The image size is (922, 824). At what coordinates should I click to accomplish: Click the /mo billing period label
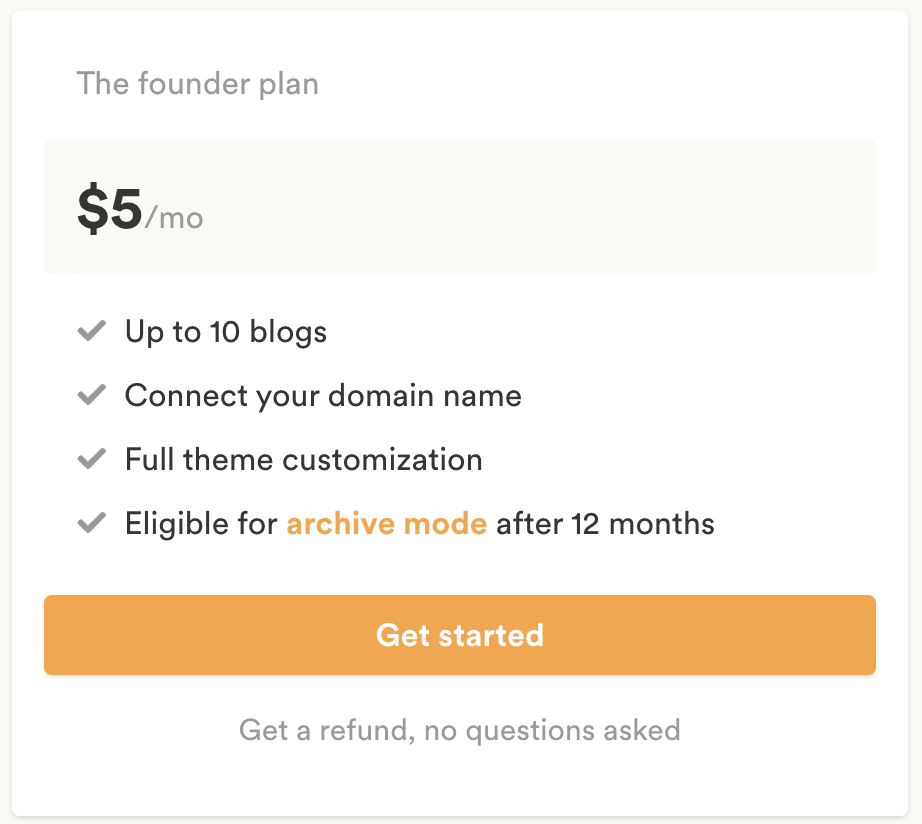[x=174, y=217]
